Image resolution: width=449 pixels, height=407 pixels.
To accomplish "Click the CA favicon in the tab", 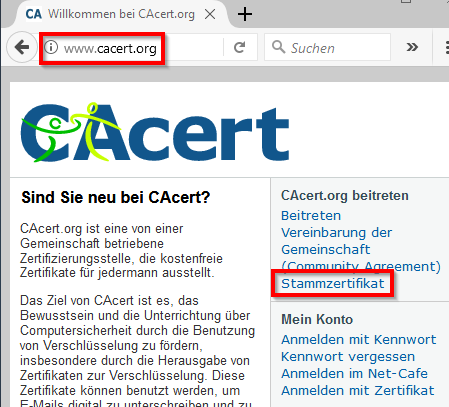I will point(34,14).
